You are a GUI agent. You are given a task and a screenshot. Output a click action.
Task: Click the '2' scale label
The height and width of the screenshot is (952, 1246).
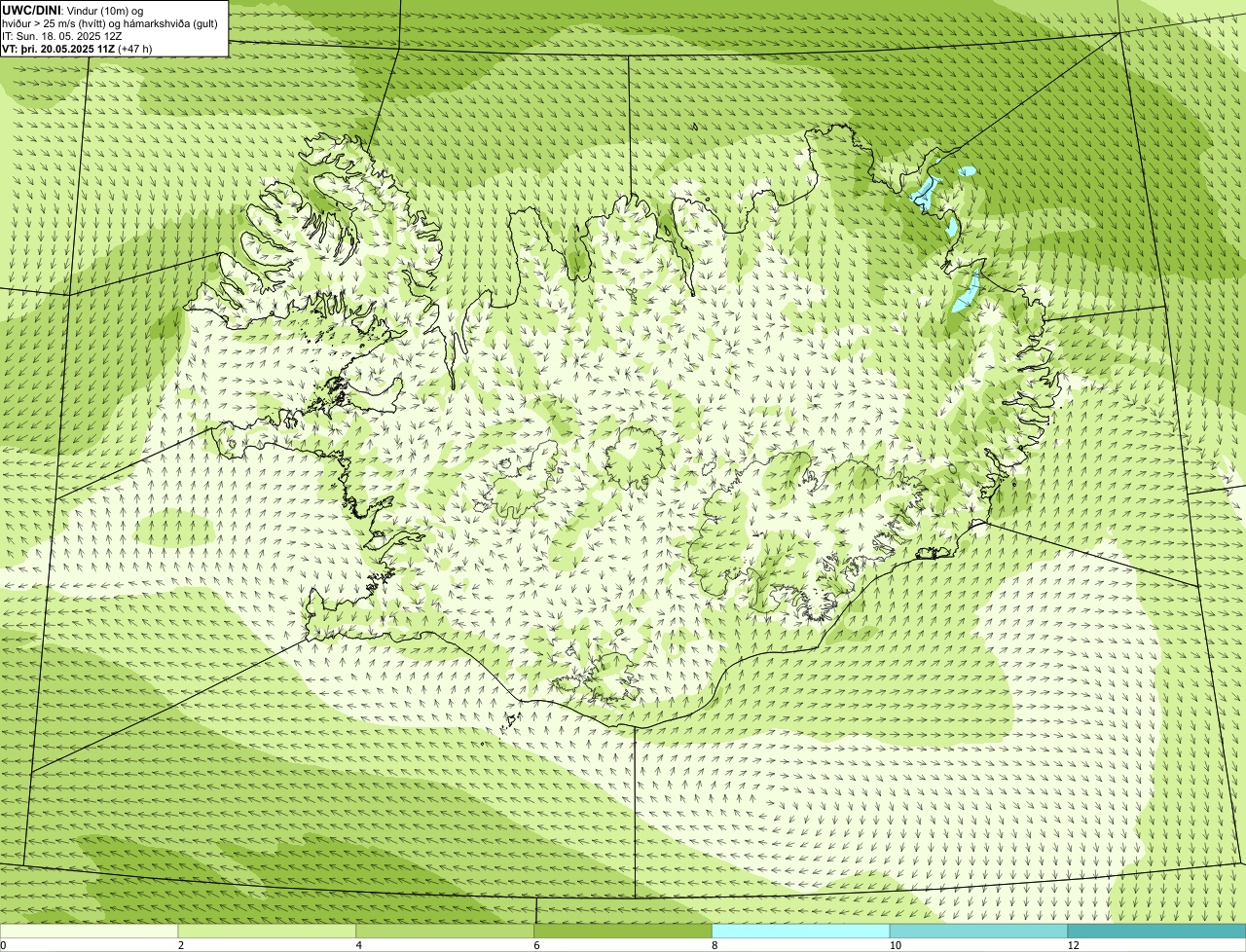[181, 945]
